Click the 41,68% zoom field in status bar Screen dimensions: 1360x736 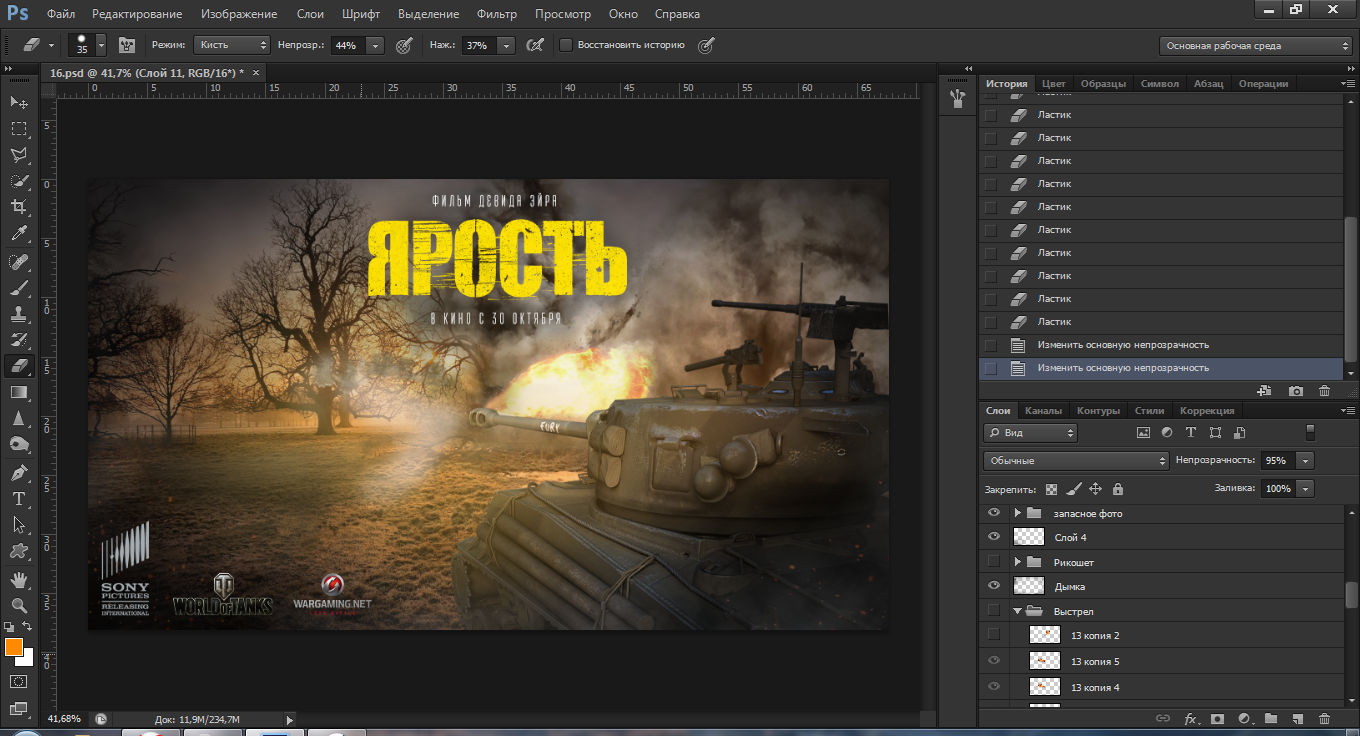click(x=66, y=718)
